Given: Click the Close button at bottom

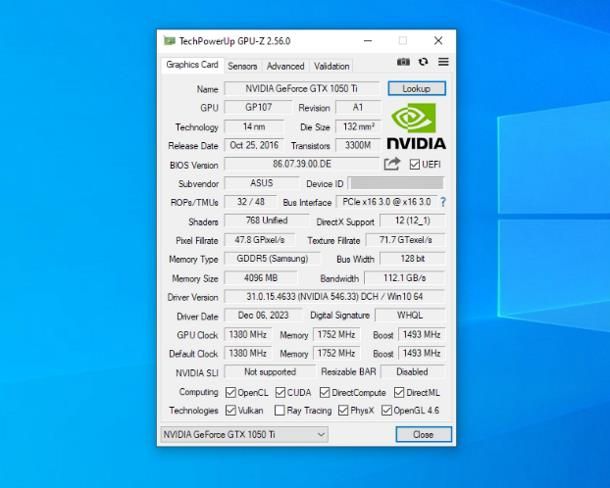Looking at the screenshot, I should click(x=424, y=434).
